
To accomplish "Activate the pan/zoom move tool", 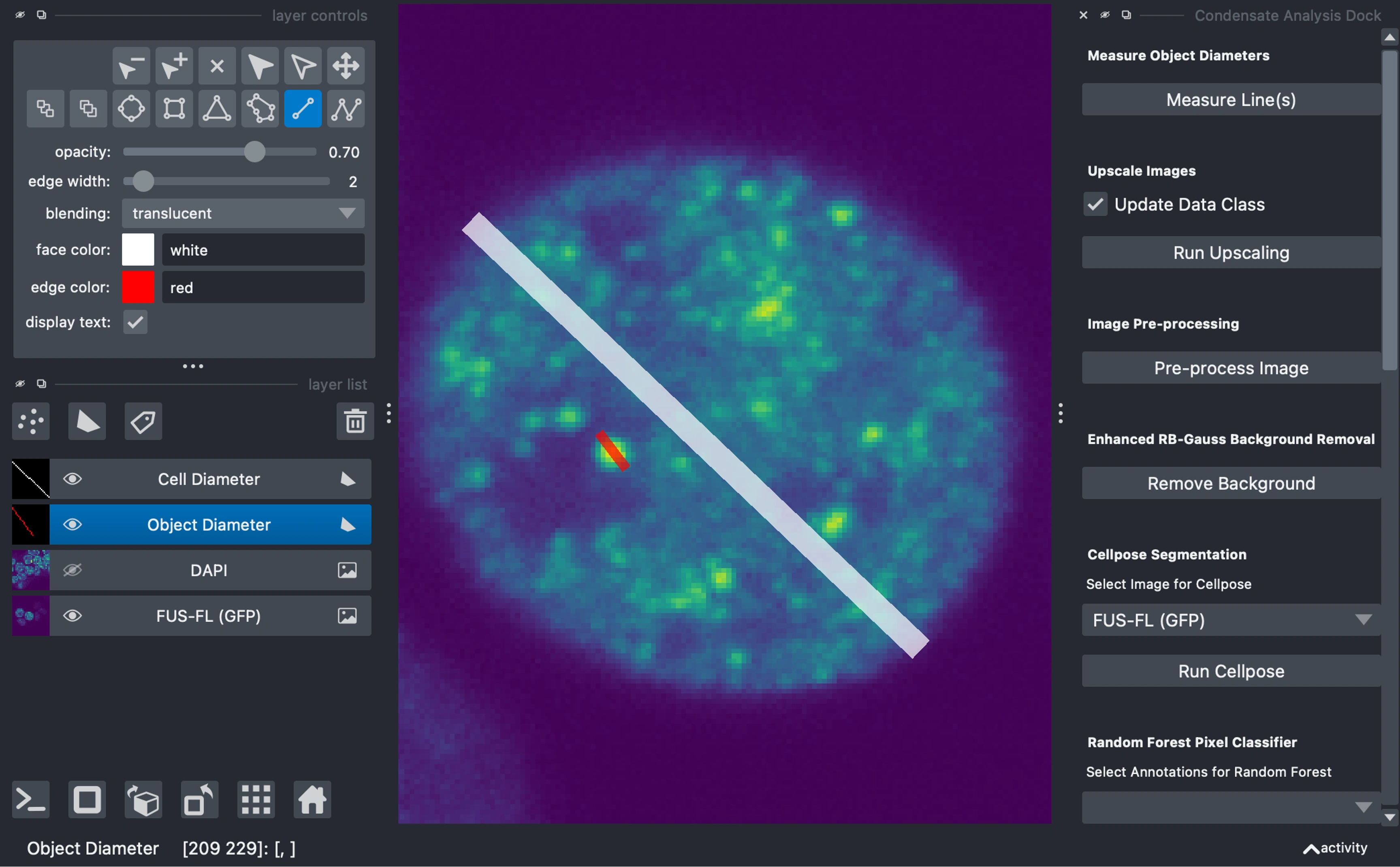I will [x=346, y=66].
